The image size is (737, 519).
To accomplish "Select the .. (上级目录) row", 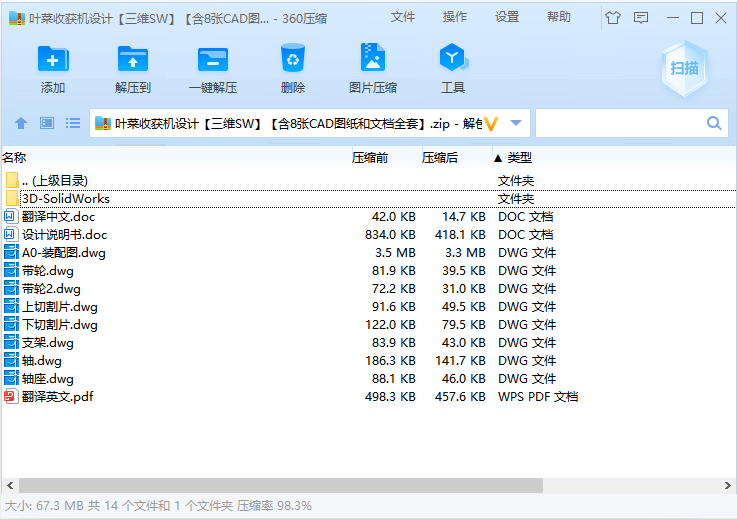I will pos(369,181).
